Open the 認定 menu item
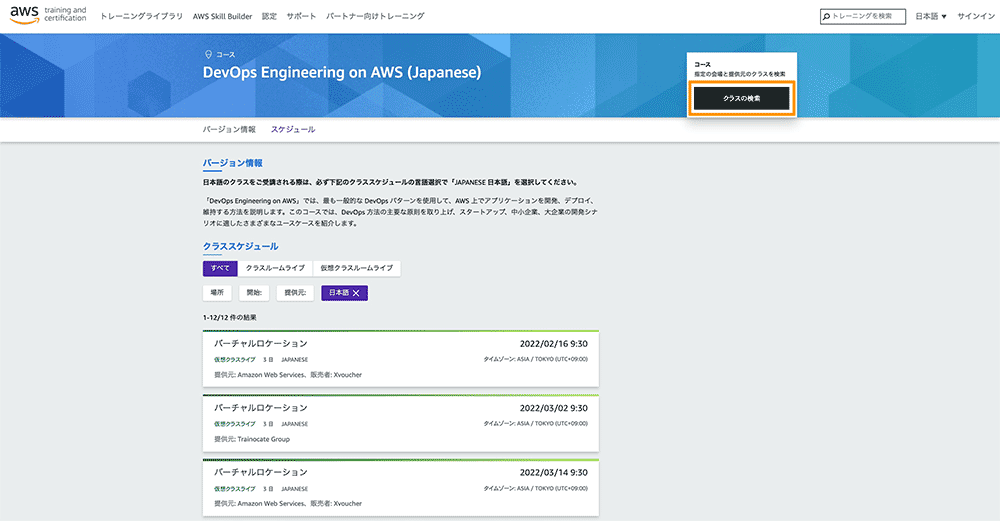Viewport: 1000px width, 521px height. click(x=269, y=16)
